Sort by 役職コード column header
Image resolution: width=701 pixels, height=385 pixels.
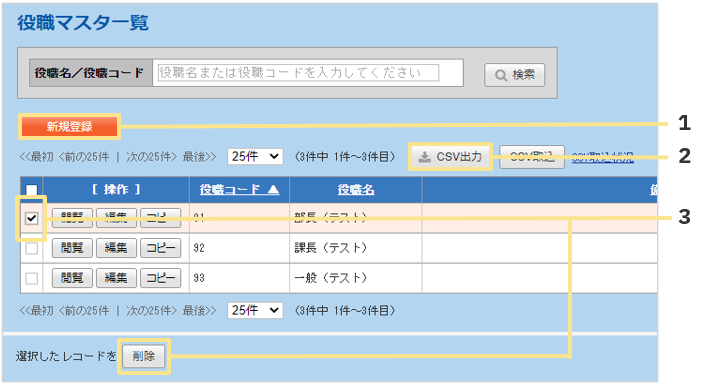239,190
